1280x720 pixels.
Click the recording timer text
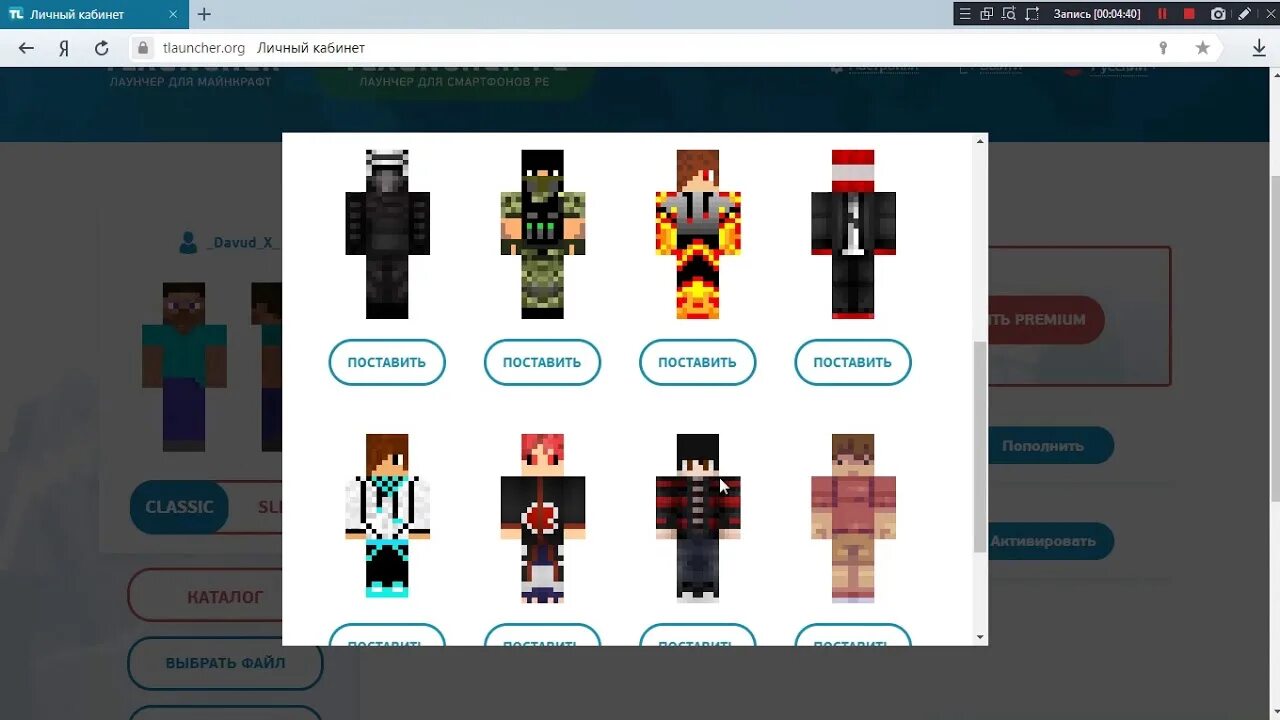tap(1097, 14)
